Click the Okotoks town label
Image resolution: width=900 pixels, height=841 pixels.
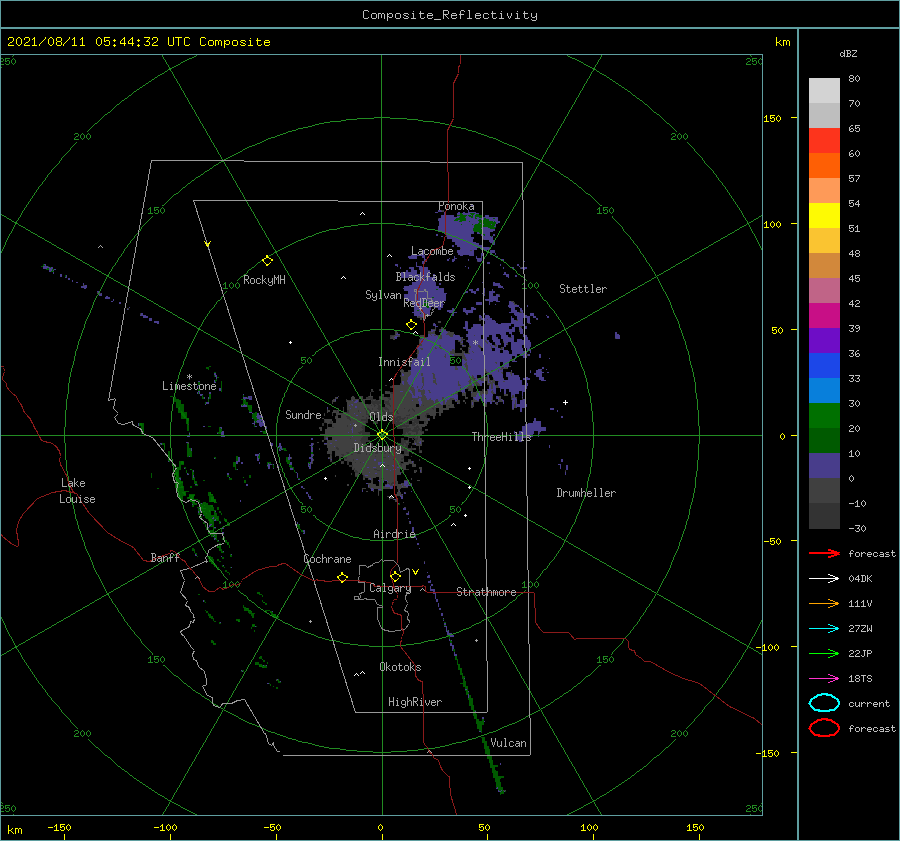click(x=400, y=667)
